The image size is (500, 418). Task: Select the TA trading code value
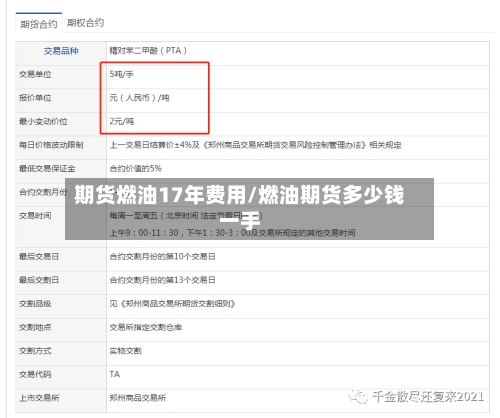tap(115, 374)
